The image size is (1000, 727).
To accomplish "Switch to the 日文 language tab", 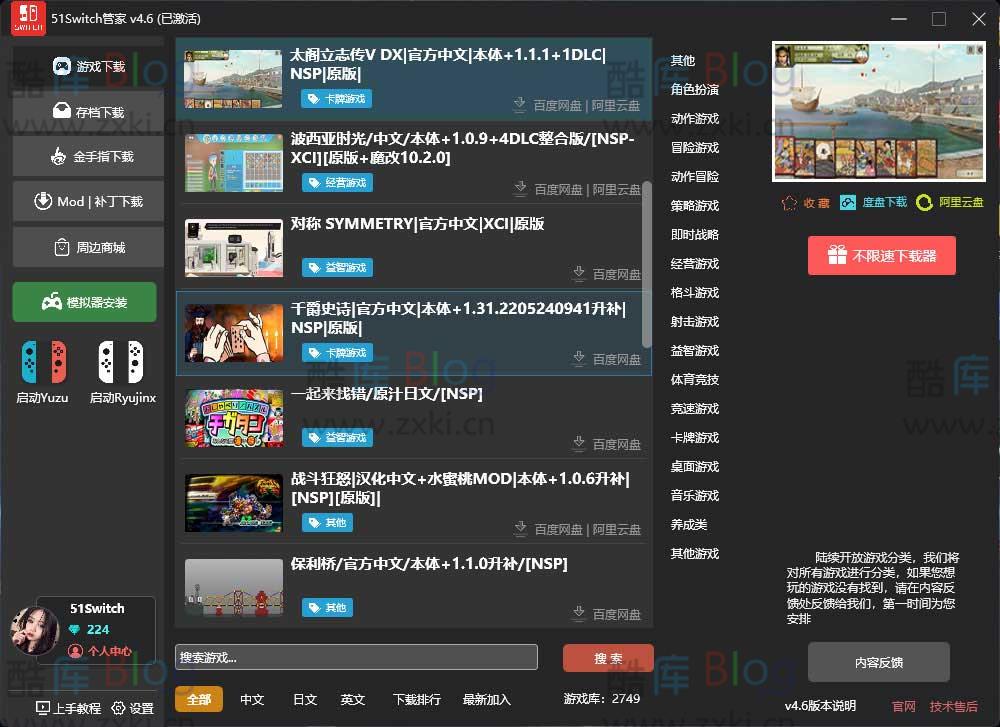I will [x=305, y=700].
